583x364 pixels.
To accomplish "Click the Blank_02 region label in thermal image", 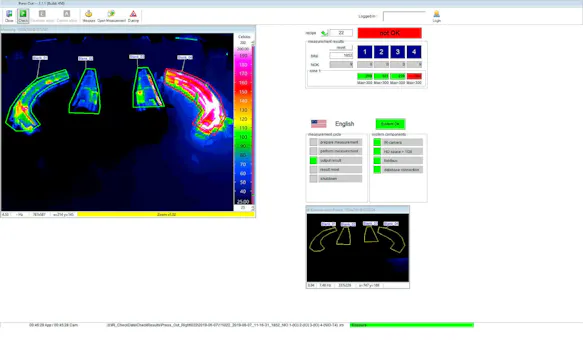I will pos(86,58).
